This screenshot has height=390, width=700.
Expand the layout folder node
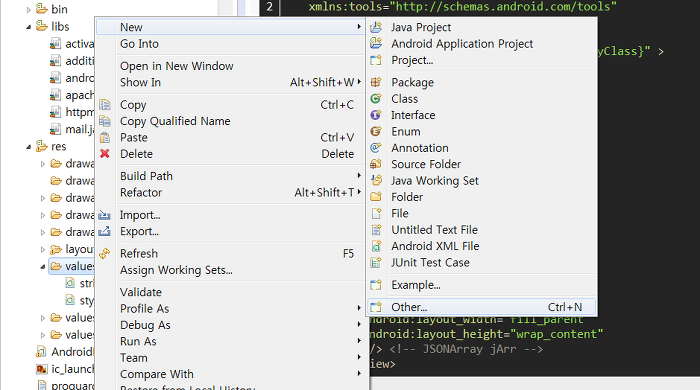[x=43, y=249]
